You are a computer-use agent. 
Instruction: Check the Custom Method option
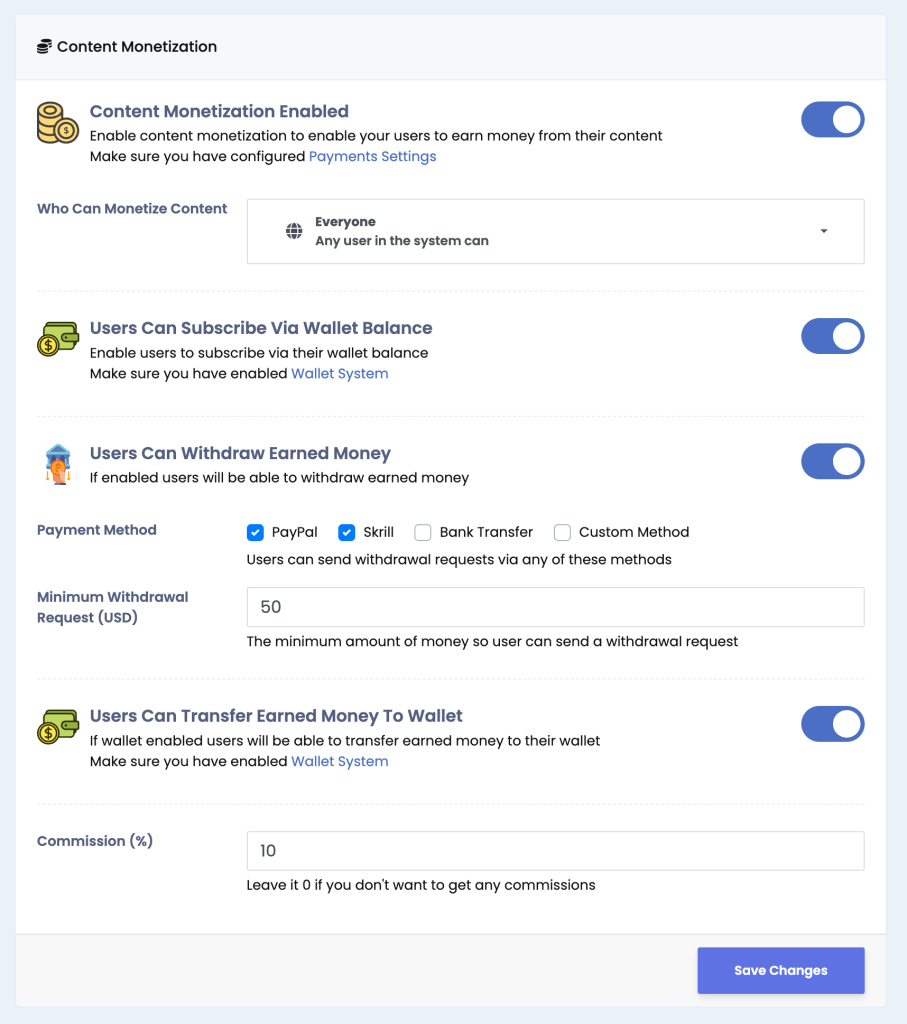click(x=562, y=532)
